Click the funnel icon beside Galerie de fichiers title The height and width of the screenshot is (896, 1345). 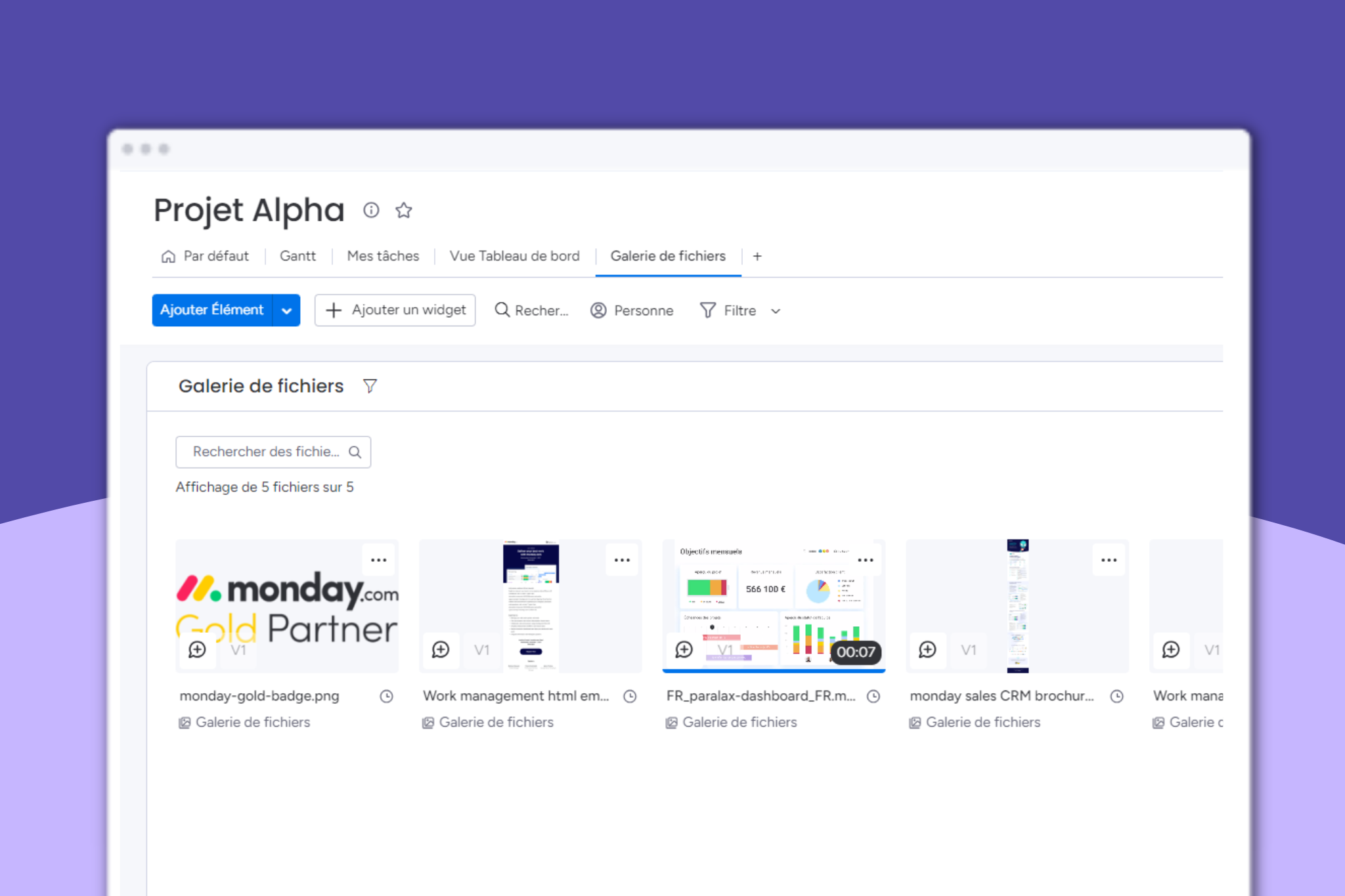click(370, 386)
